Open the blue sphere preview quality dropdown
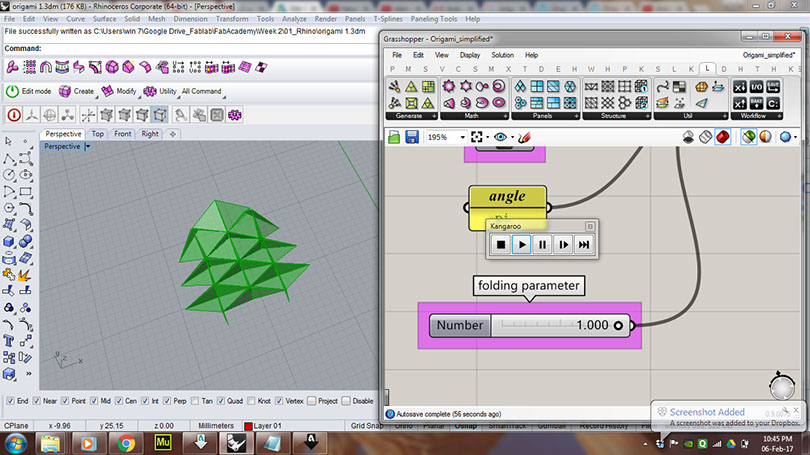The width and height of the screenshot is (810, 455). [x=795, y=137]
